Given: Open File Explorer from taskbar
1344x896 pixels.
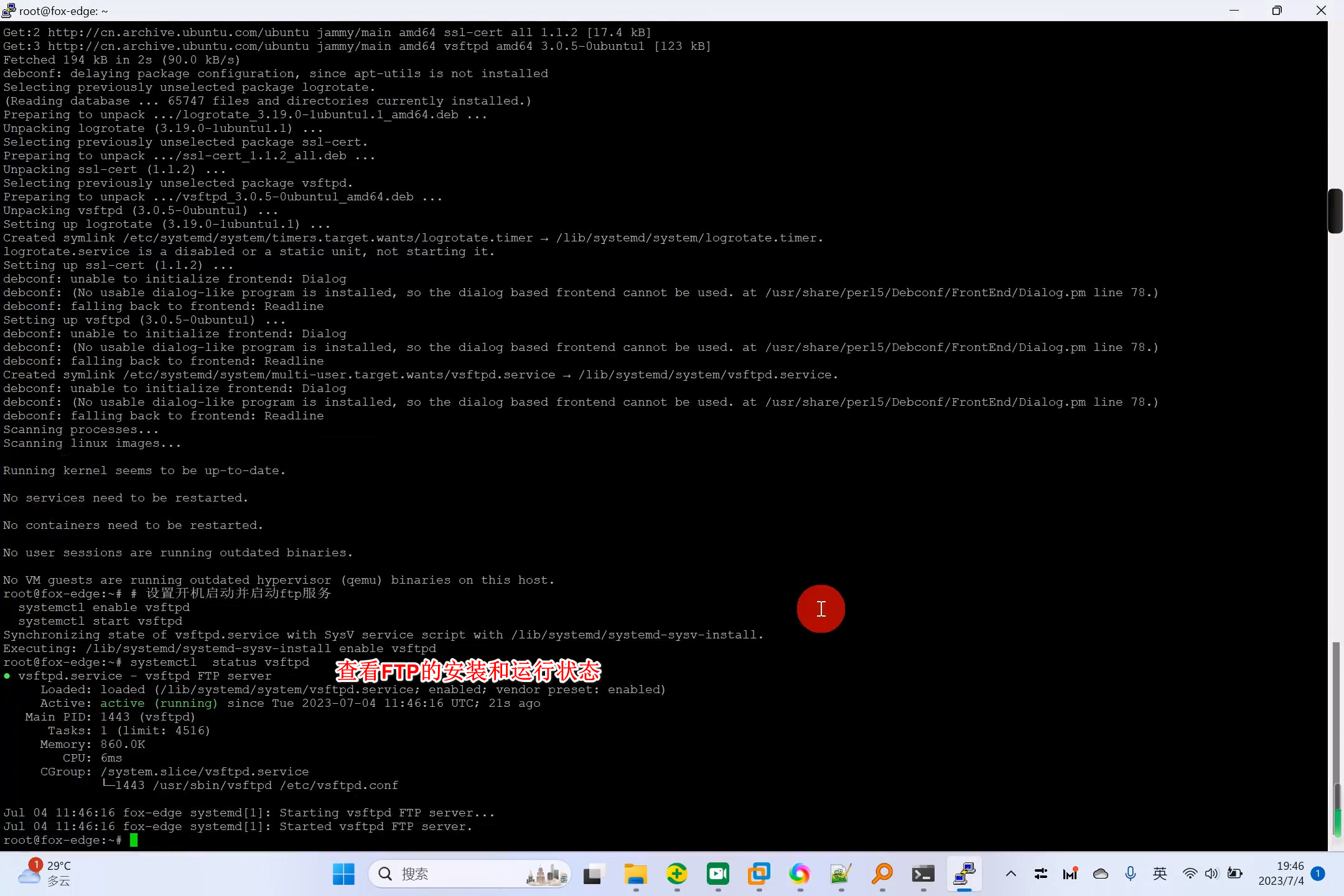Looking at the screenshot, I should (x=635, y=874).
